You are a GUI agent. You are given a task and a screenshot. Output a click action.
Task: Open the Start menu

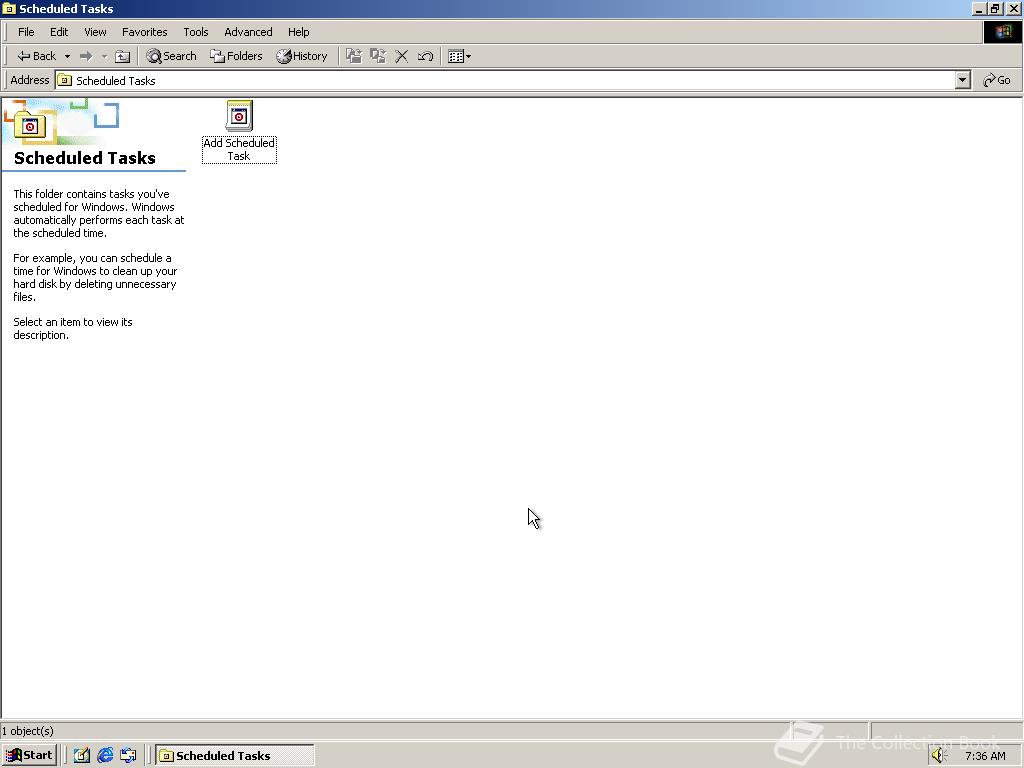click(x=29, y=756)
